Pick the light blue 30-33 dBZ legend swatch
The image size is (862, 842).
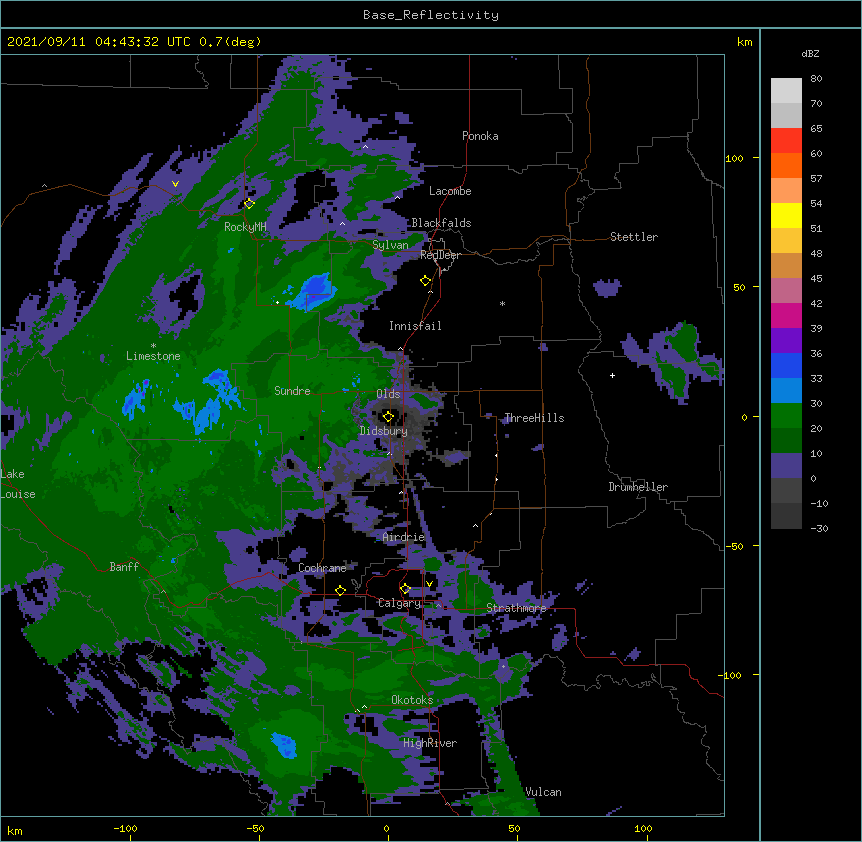click(786, 390)
